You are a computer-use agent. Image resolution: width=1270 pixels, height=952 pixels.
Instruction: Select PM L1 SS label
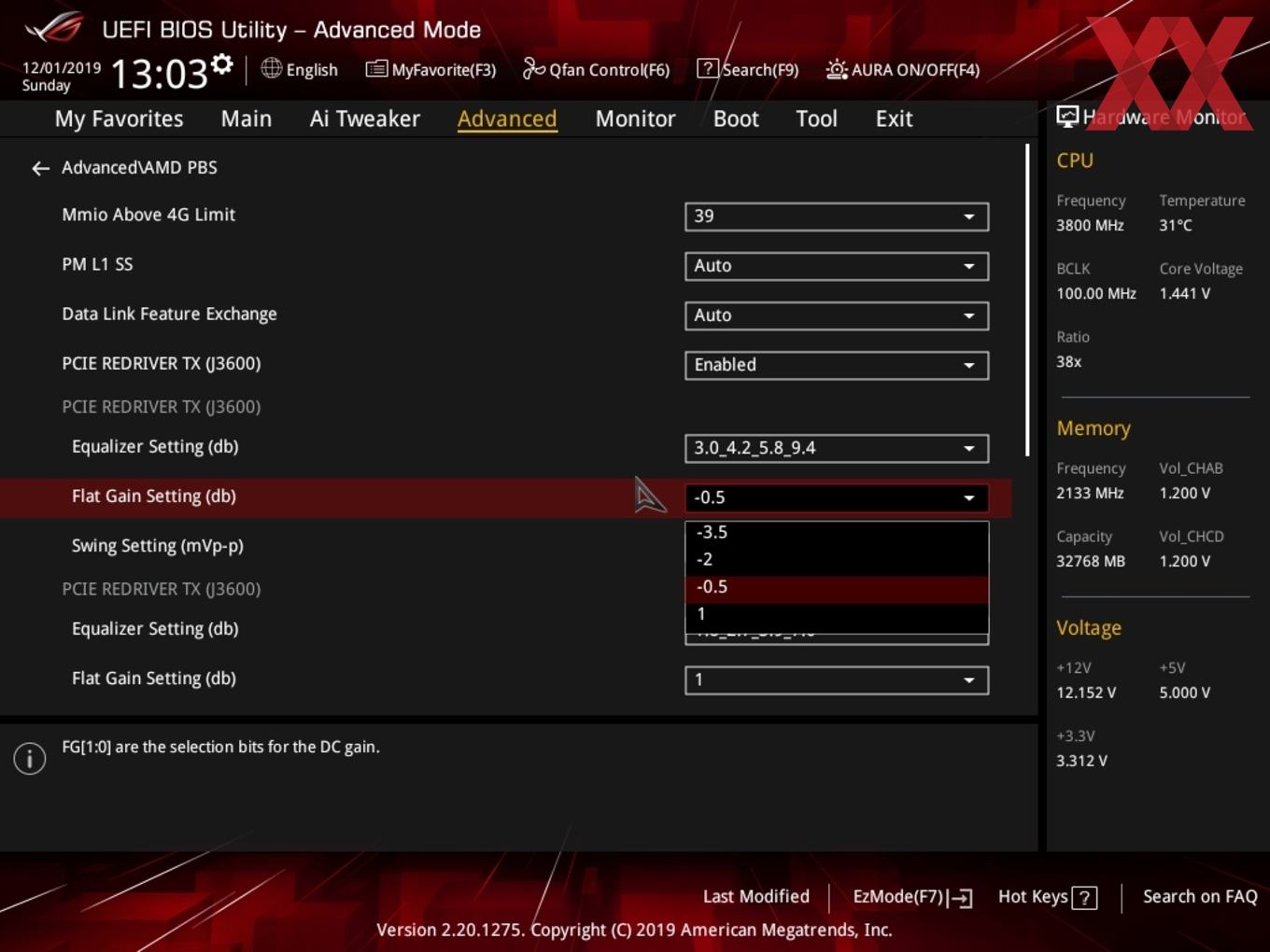pos(97,265)
